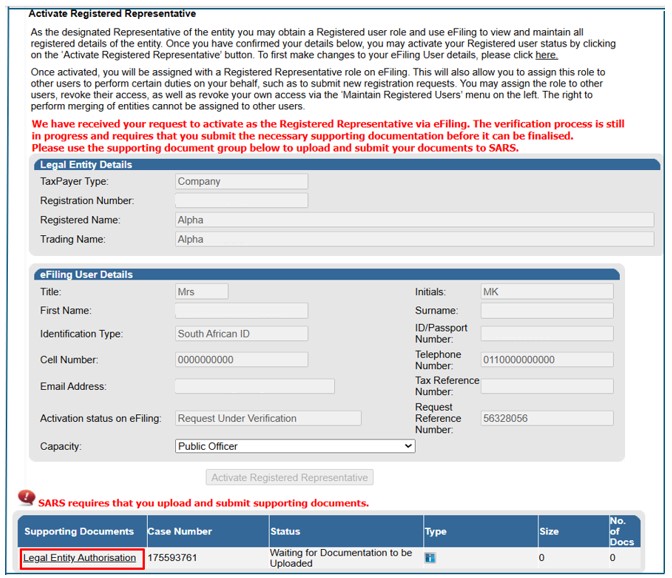Click the Request Reference Number field 56328056
The width and height of the screenshot is (672, 578).
point(547,418)
